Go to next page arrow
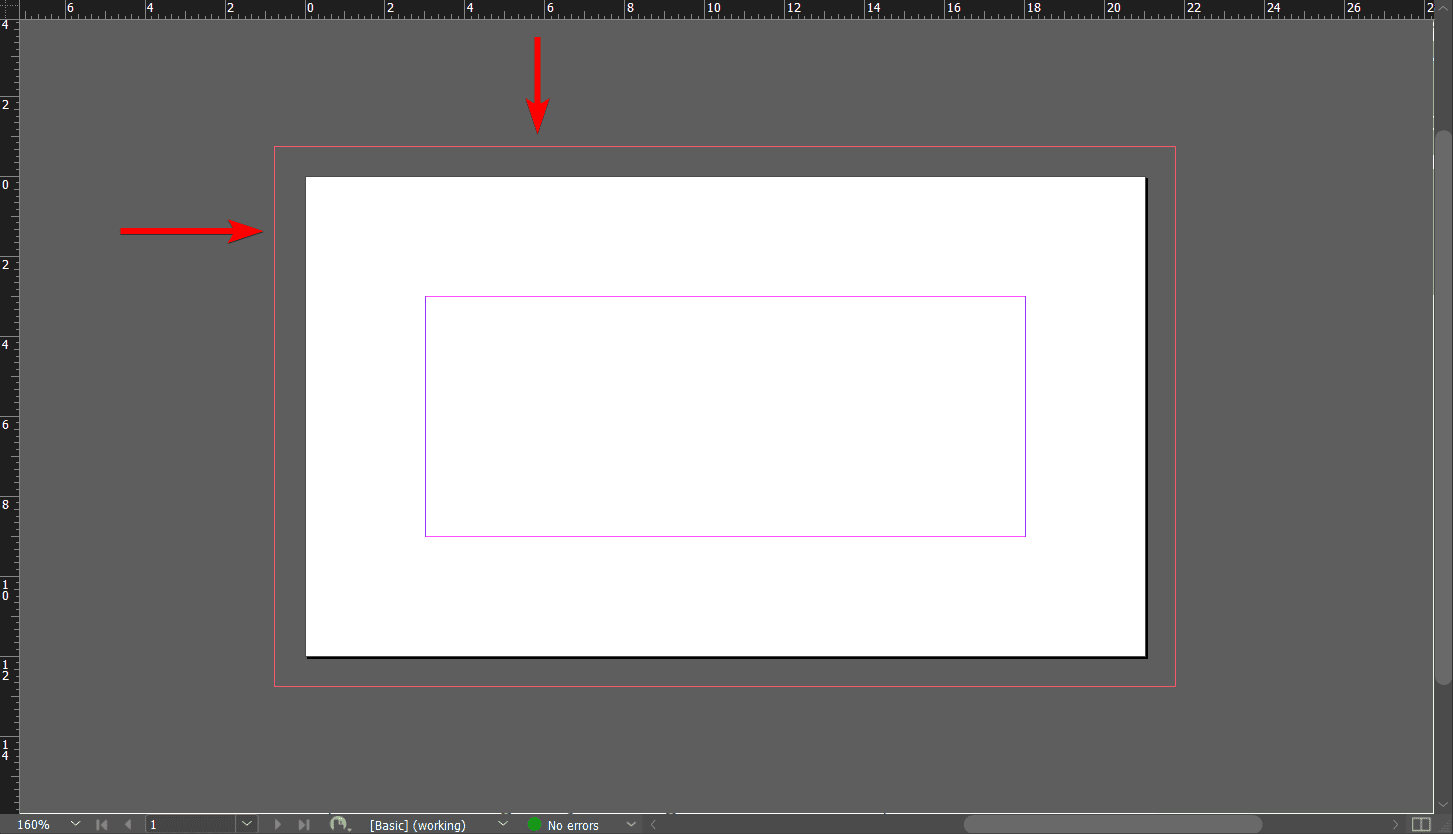1453x834 pixels. click(x=278, y=825)
